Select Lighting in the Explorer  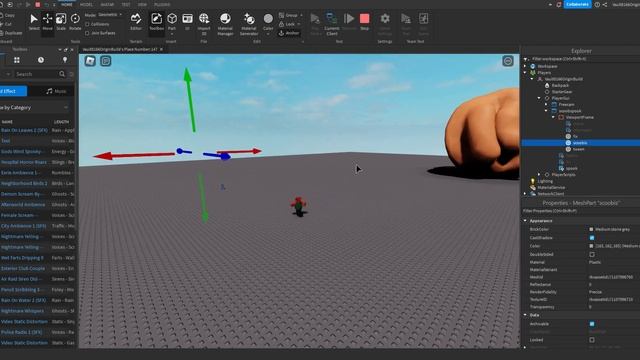coord(545,181)
